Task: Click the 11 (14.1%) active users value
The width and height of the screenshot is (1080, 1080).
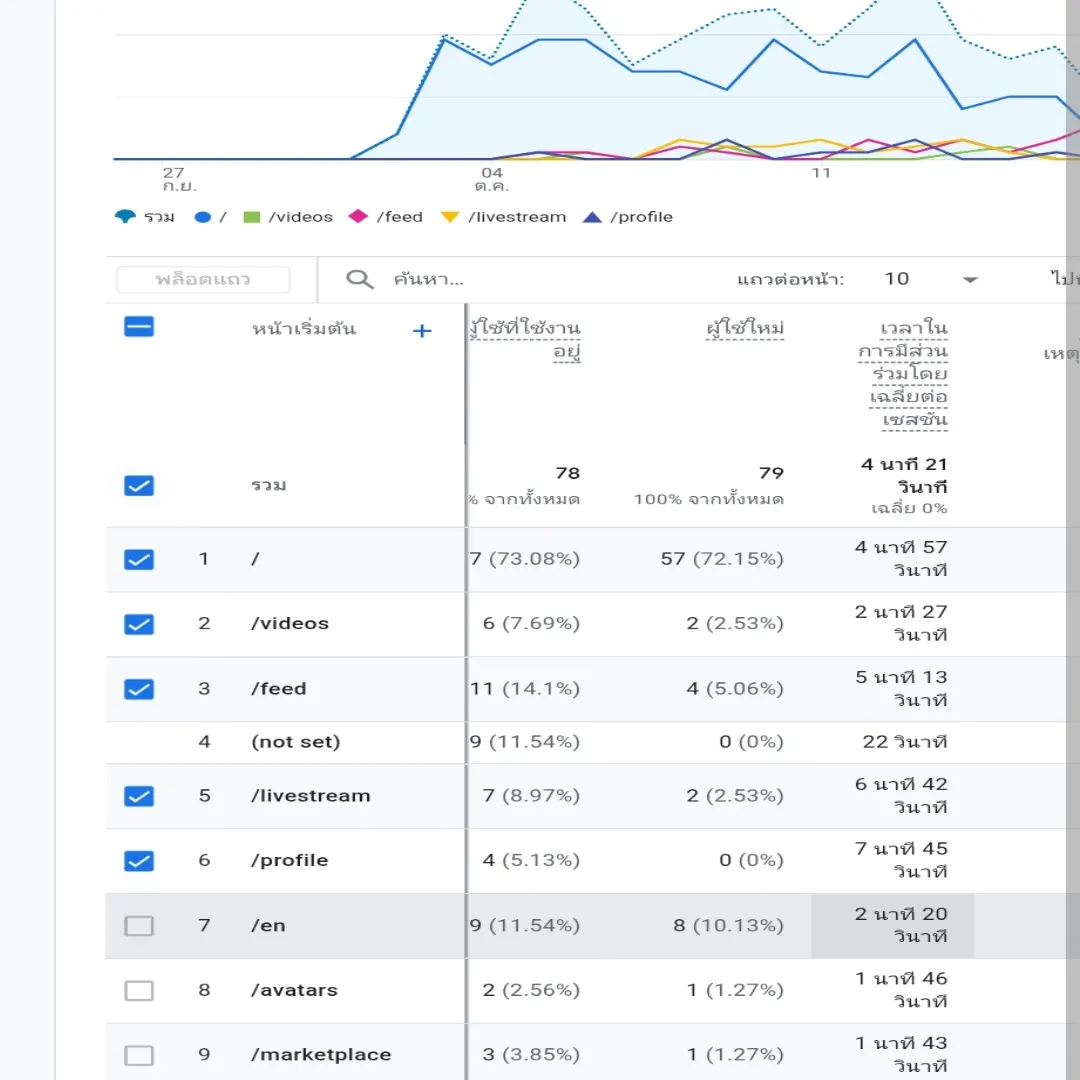Action: 525,688
